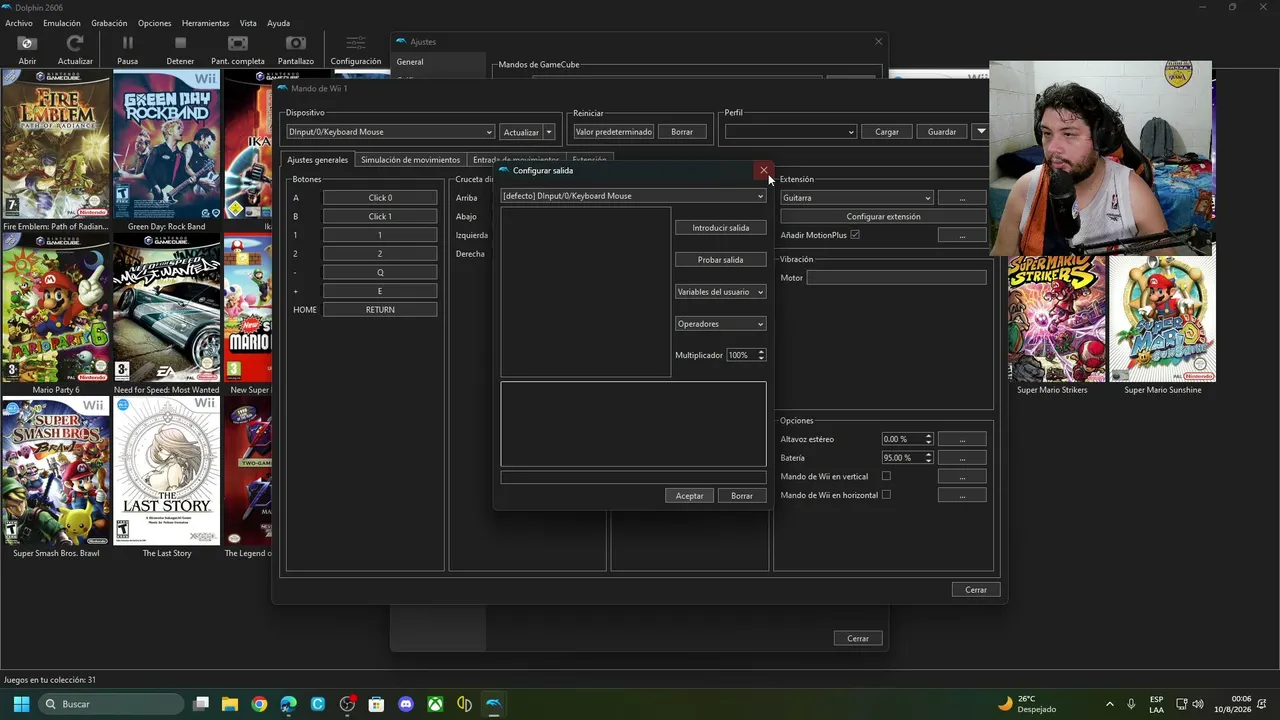Open the blue C app on taskbar

point(318,704)
